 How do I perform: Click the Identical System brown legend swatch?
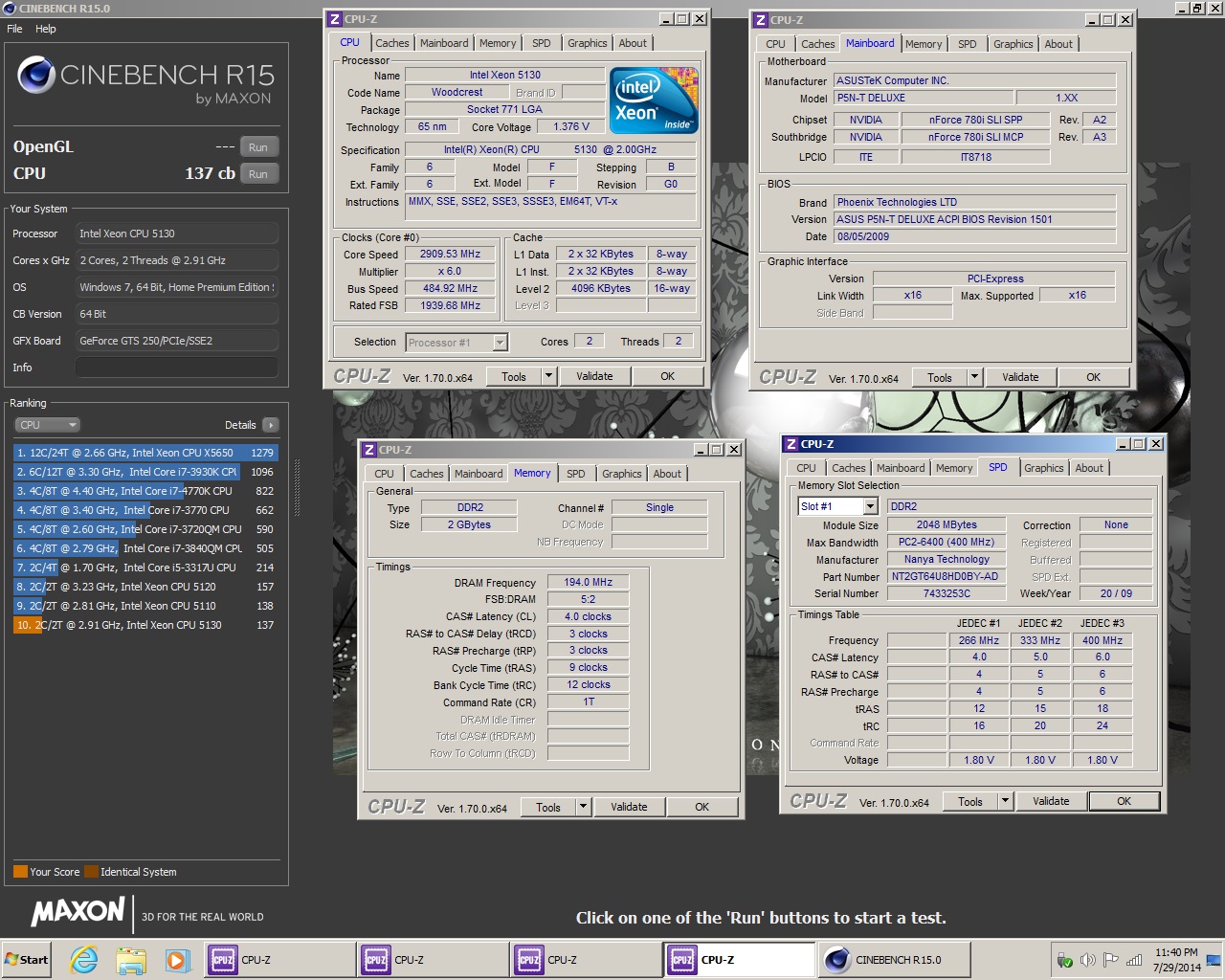pyautogui.click(x=91, y=872)
